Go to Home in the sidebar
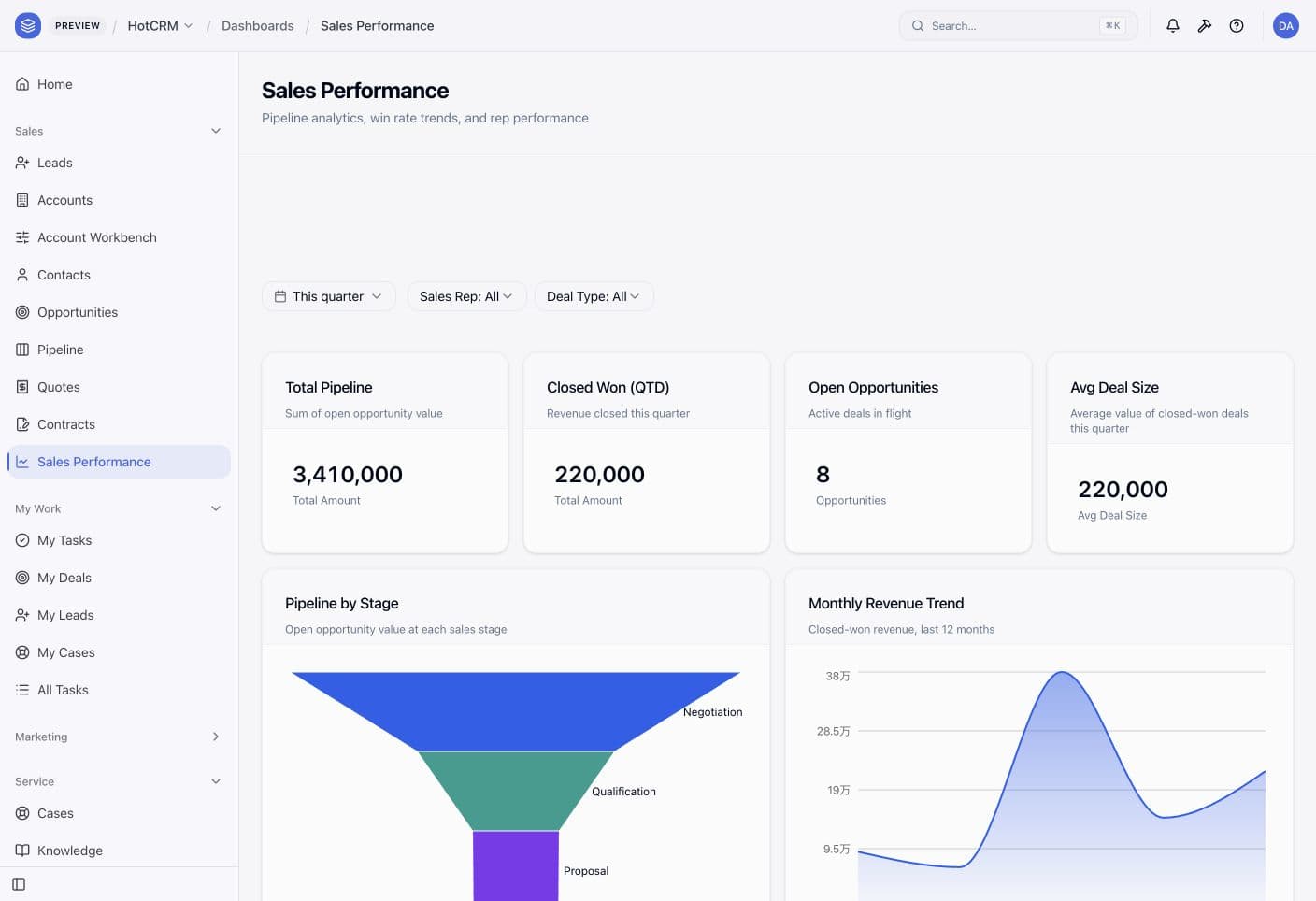The height and width of the screenshot is (901, 1316). pos(119,84)
